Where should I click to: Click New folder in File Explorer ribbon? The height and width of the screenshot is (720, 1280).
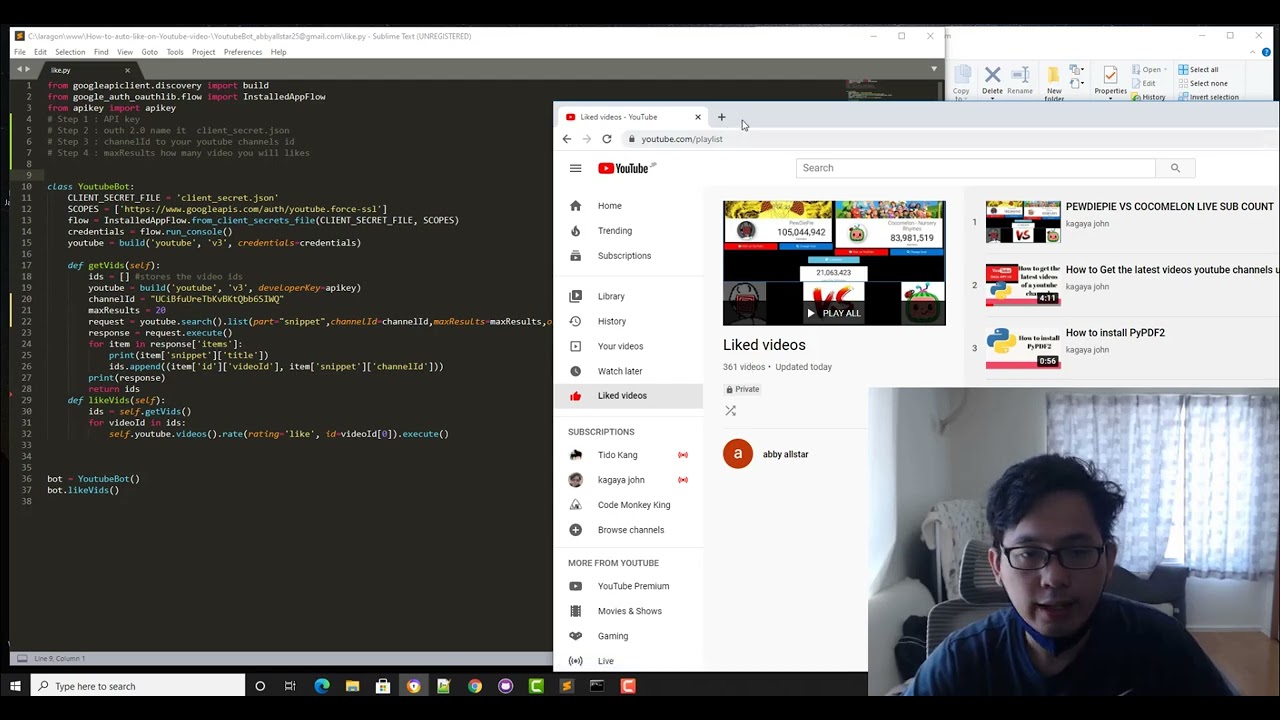click(1054, 81)
